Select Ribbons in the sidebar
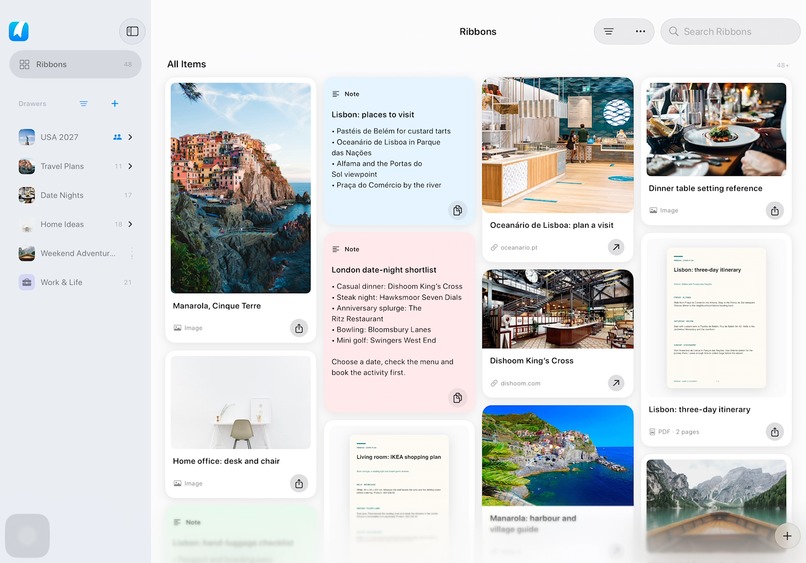The image size is (806, 563). (x=75, y=64)
